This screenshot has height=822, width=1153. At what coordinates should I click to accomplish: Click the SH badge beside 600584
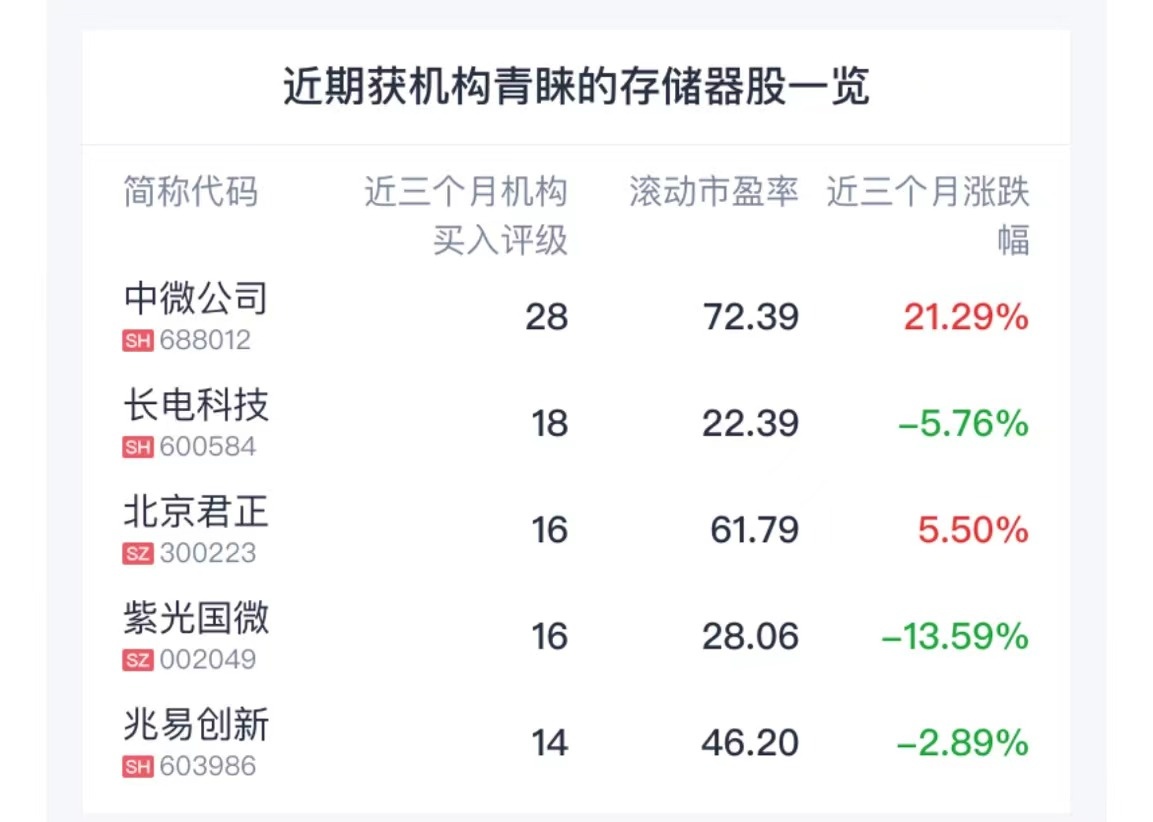138,447
